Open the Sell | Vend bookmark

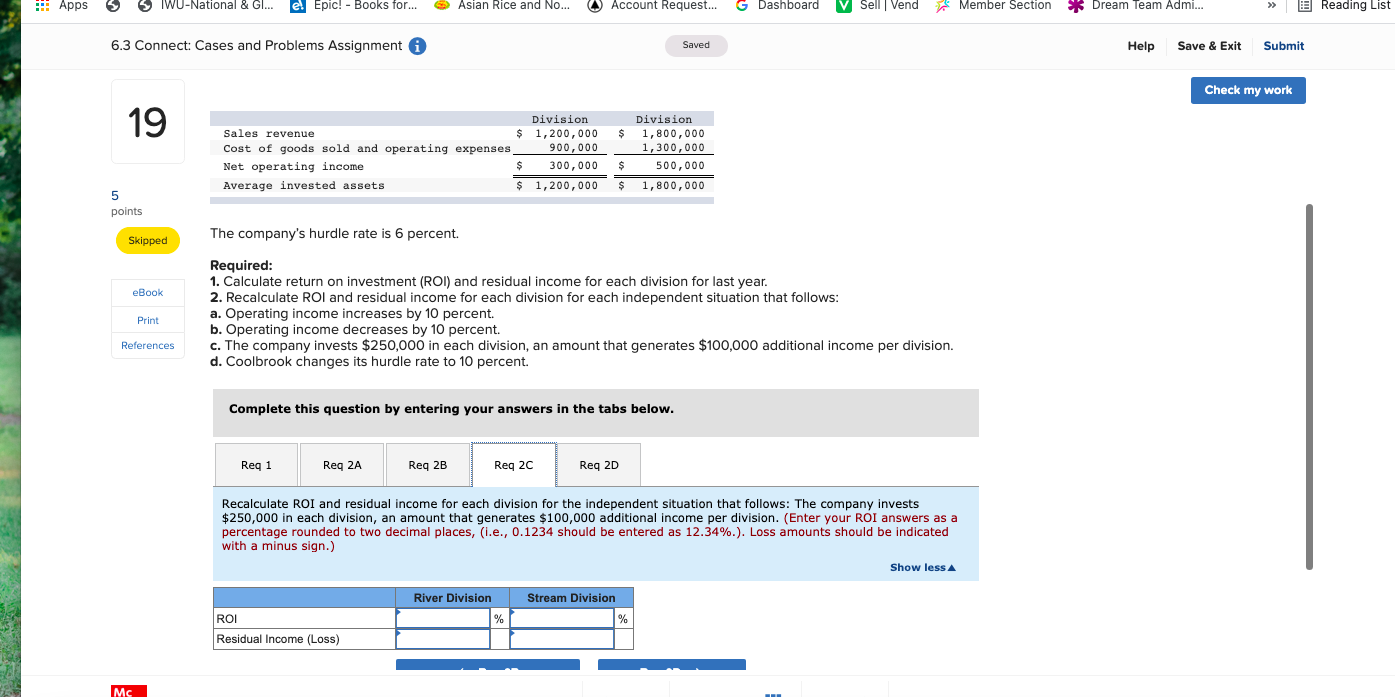click(x=877, y=7)
